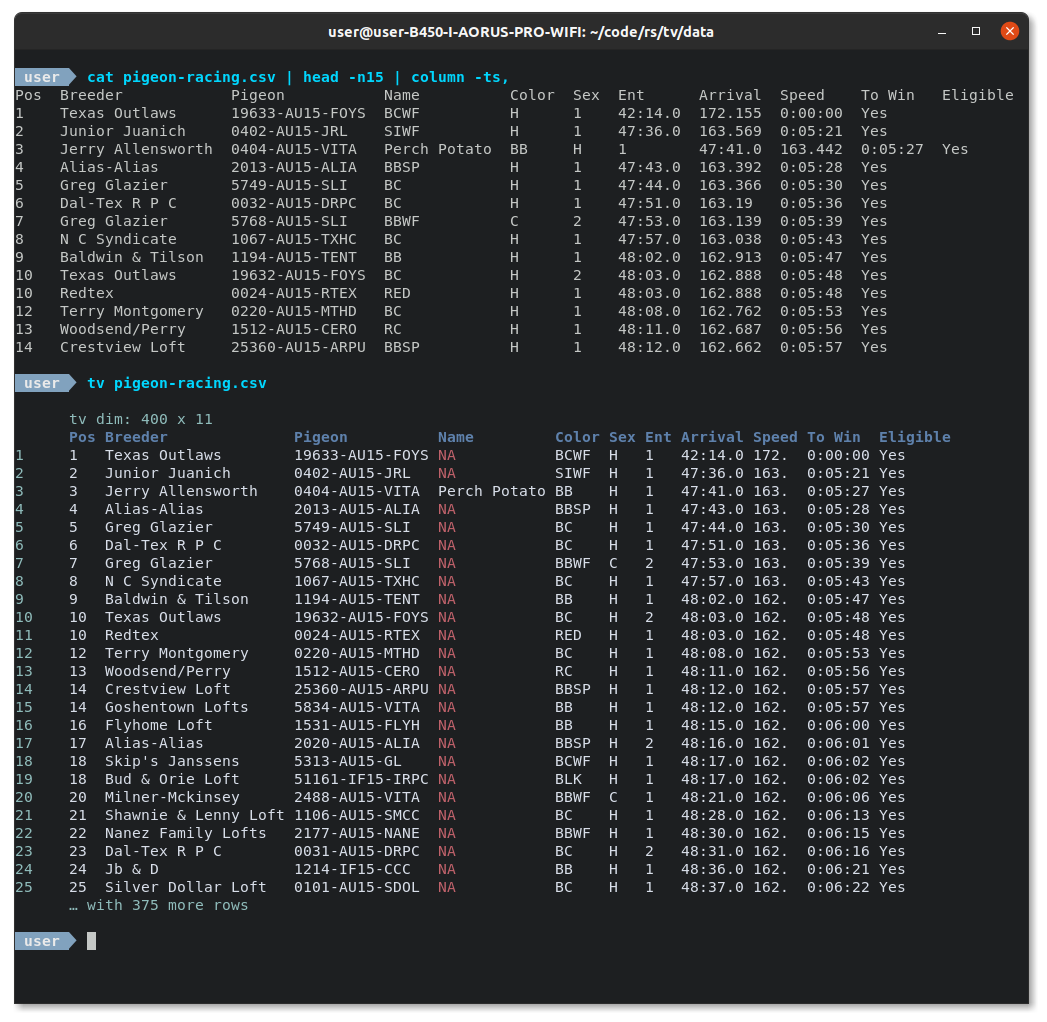
Task: Click the 'cat pigeon-racing.csv' command text
Action: (x=181, y=77)
